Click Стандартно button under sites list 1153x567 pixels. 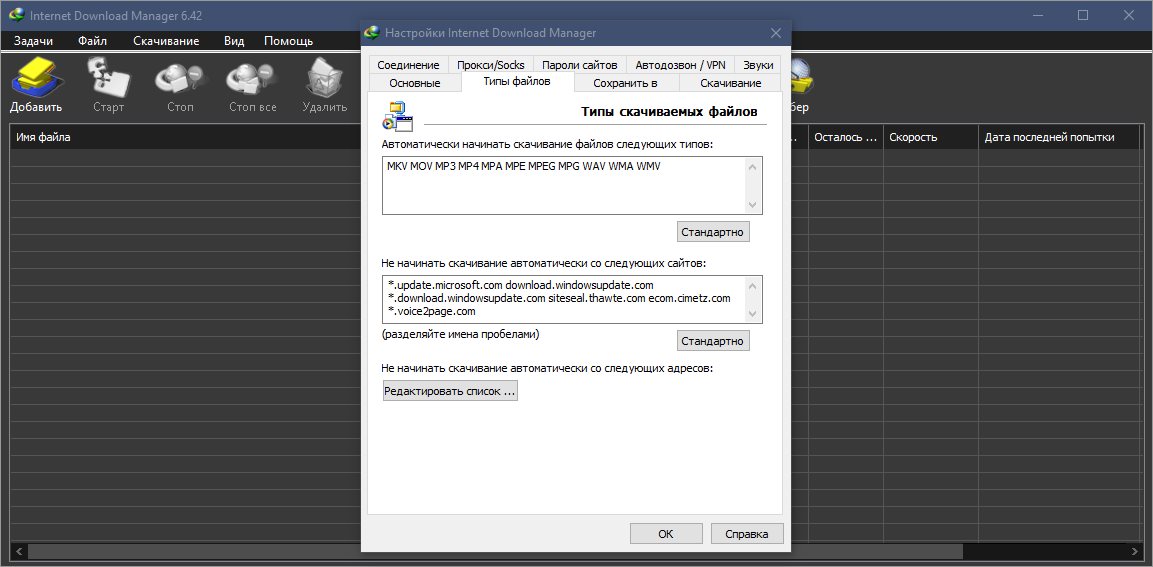(713, 341)
